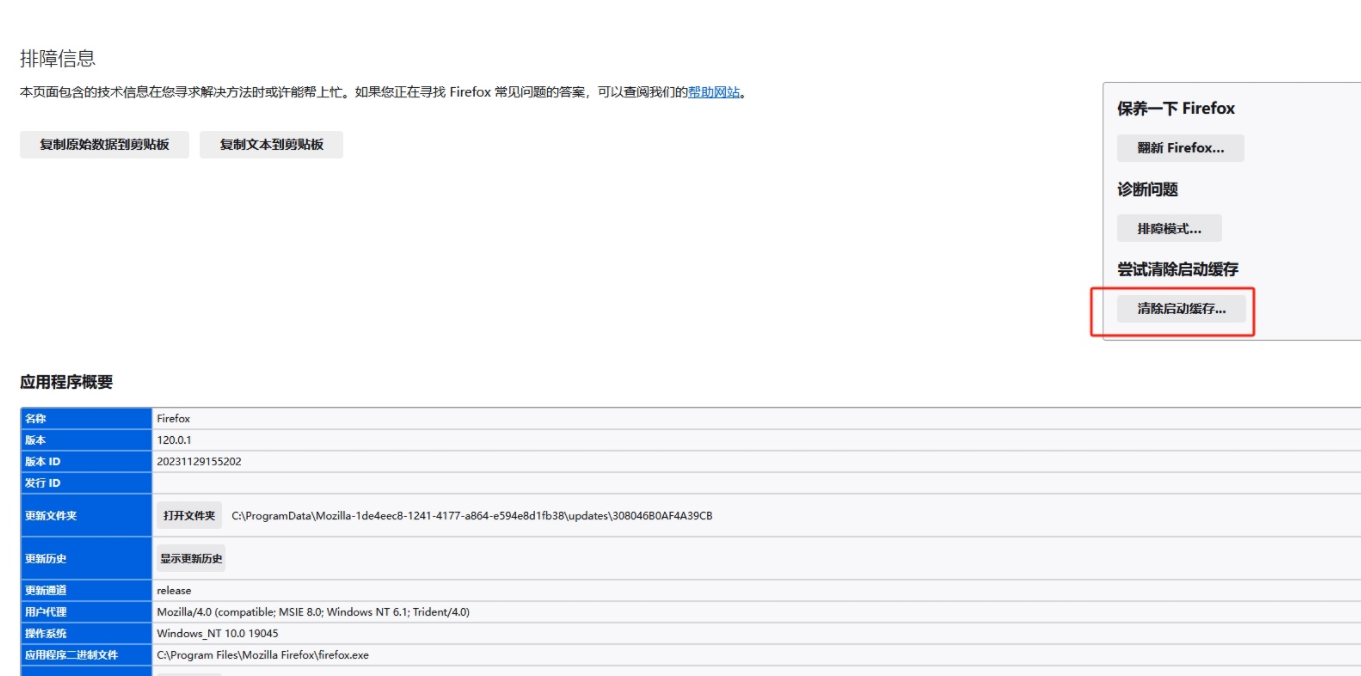Select the intro paragraph starting 本页面包含的技术信息
Viewport: 1361px width, 676px height.
(384, 92)
